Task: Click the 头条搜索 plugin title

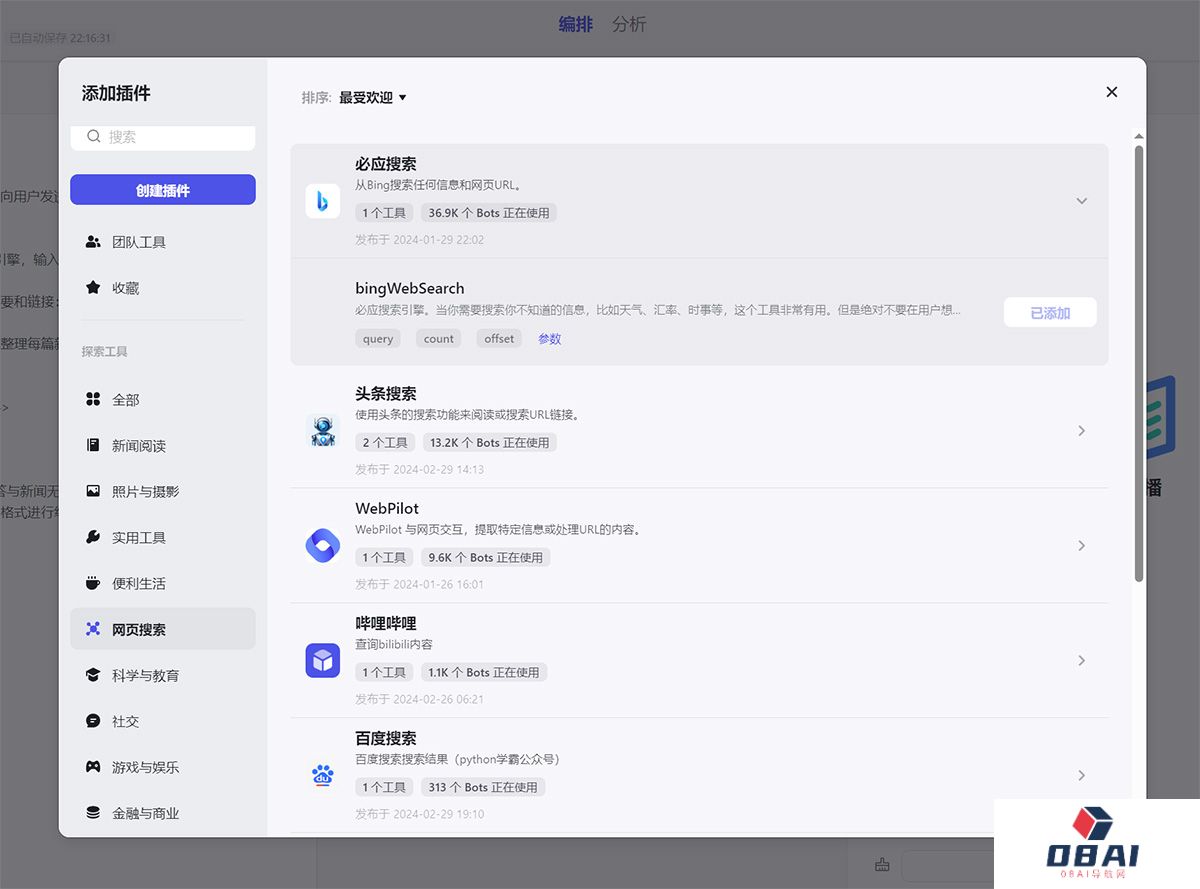Action: tap(386, 394)
